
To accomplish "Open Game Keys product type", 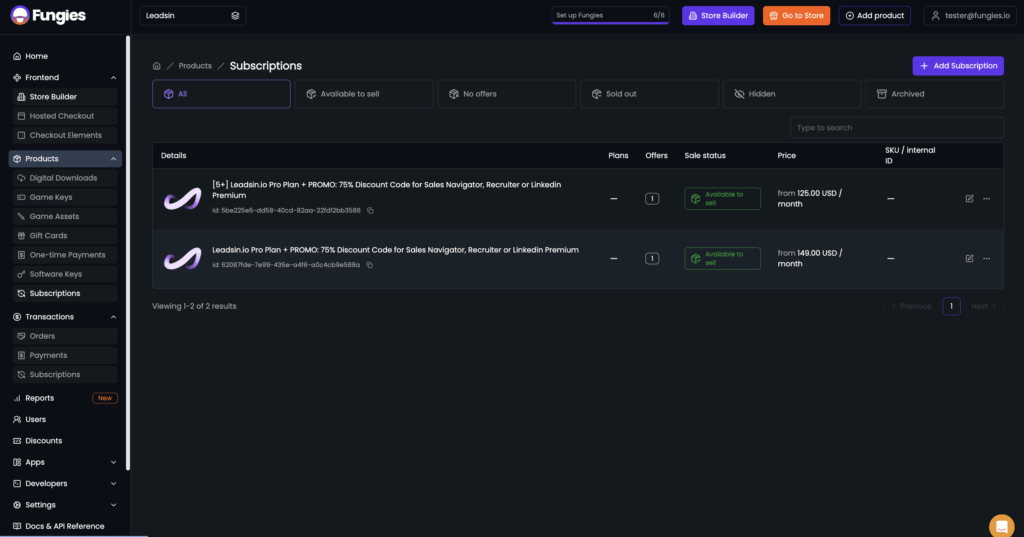I will pos(64,197).
